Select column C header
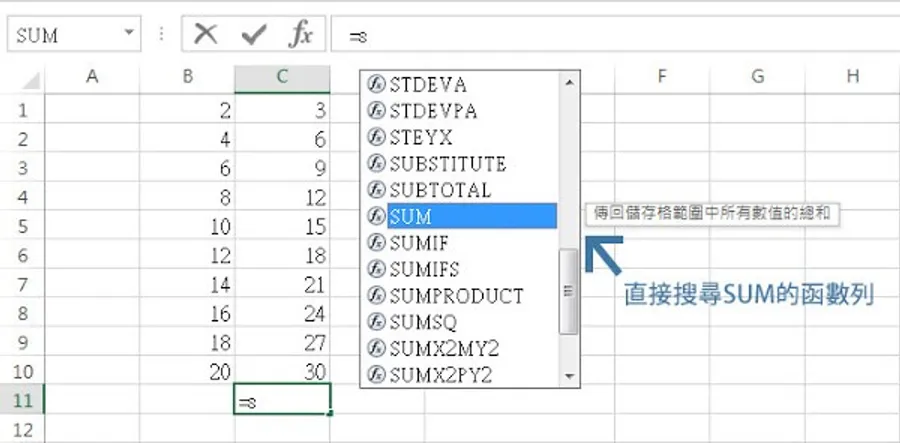This screenshot has height=443, width=900. point(282,77)
